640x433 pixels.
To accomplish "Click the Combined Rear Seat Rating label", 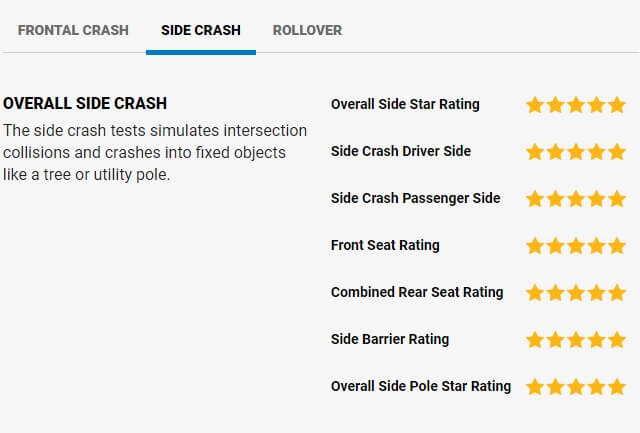I will point(417,292).
